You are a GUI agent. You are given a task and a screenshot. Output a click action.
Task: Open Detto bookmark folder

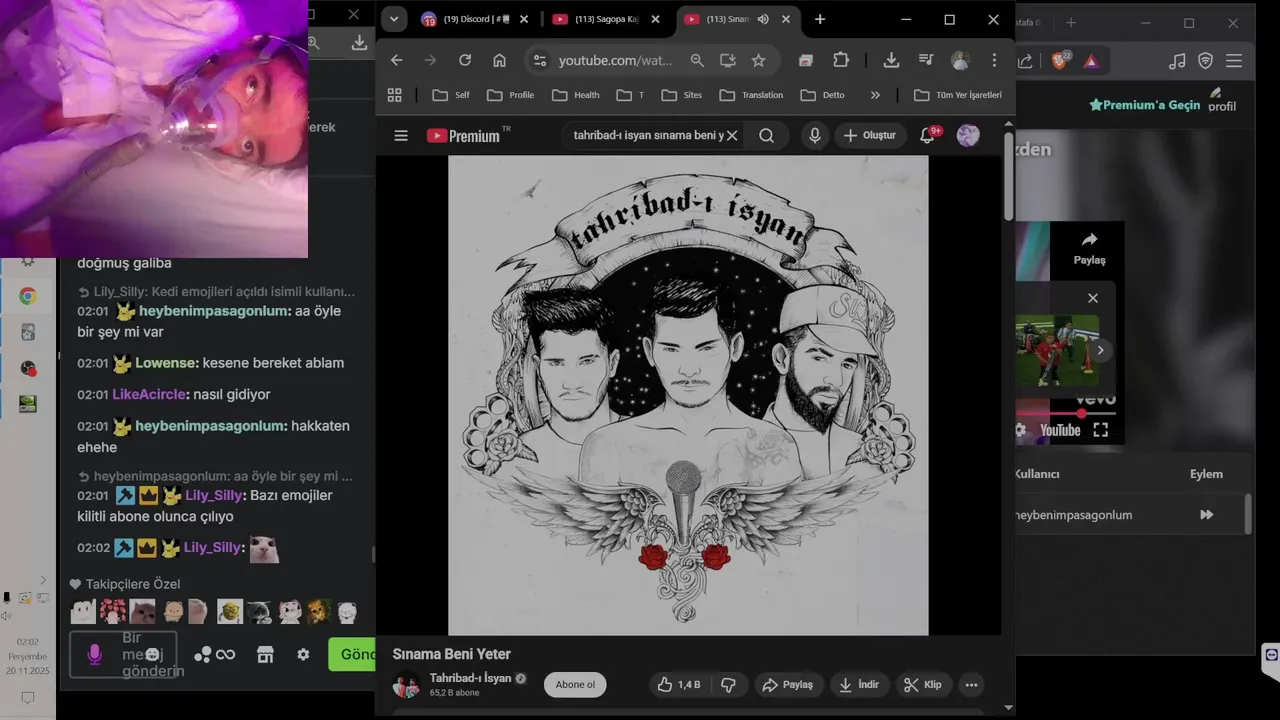(x=823, y=95)
